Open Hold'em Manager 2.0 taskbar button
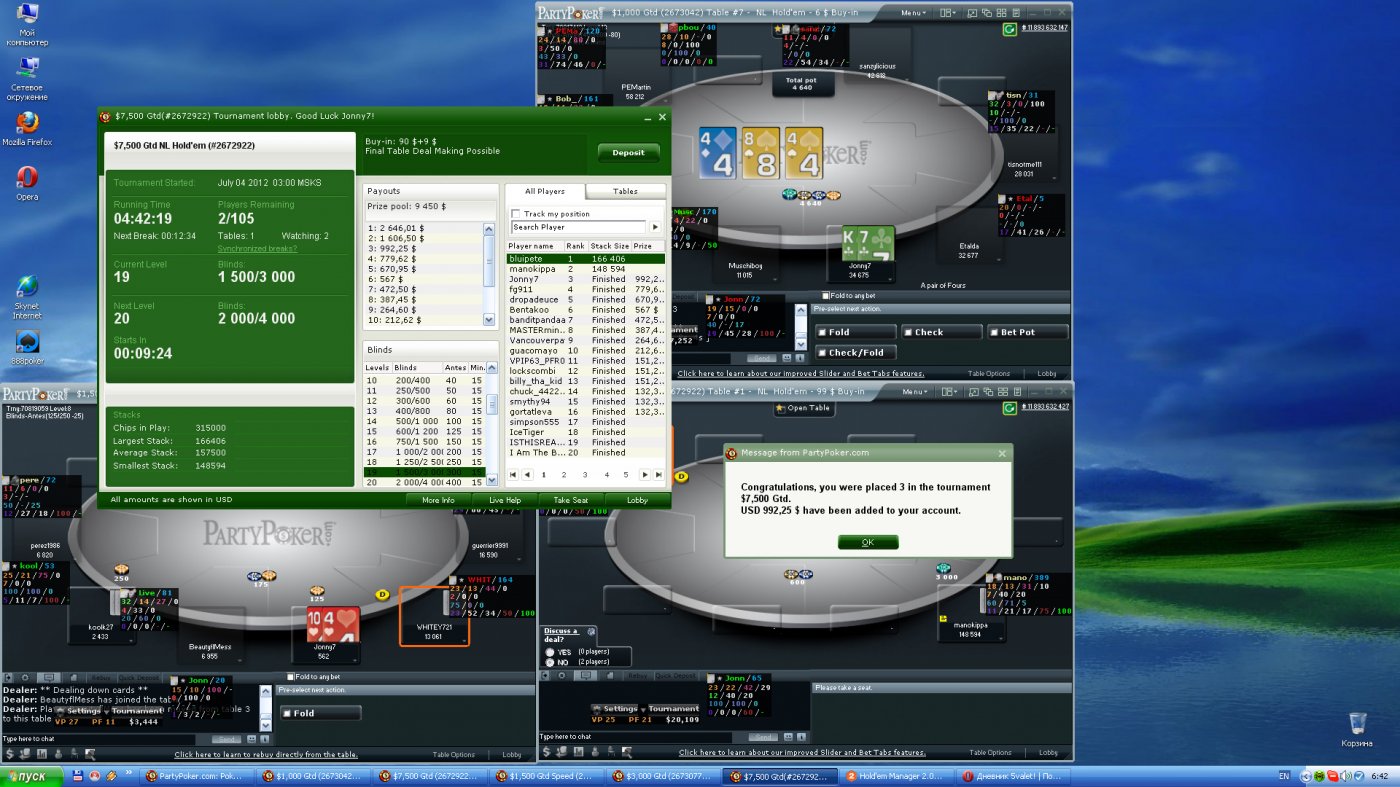Viewport: 1400px width, 787px height. (x=896, y=776)
